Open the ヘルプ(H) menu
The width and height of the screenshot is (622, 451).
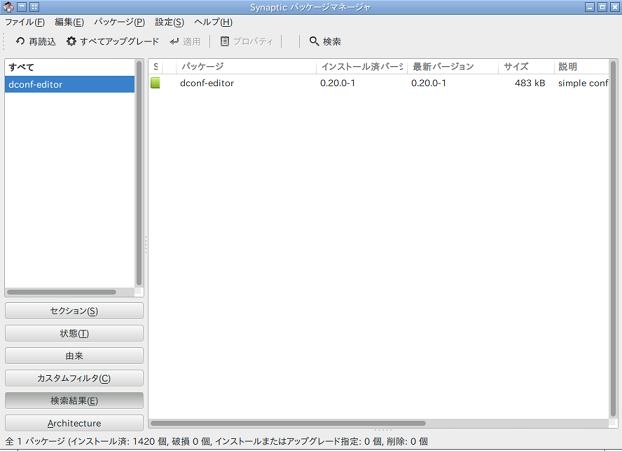click(213, 22)
